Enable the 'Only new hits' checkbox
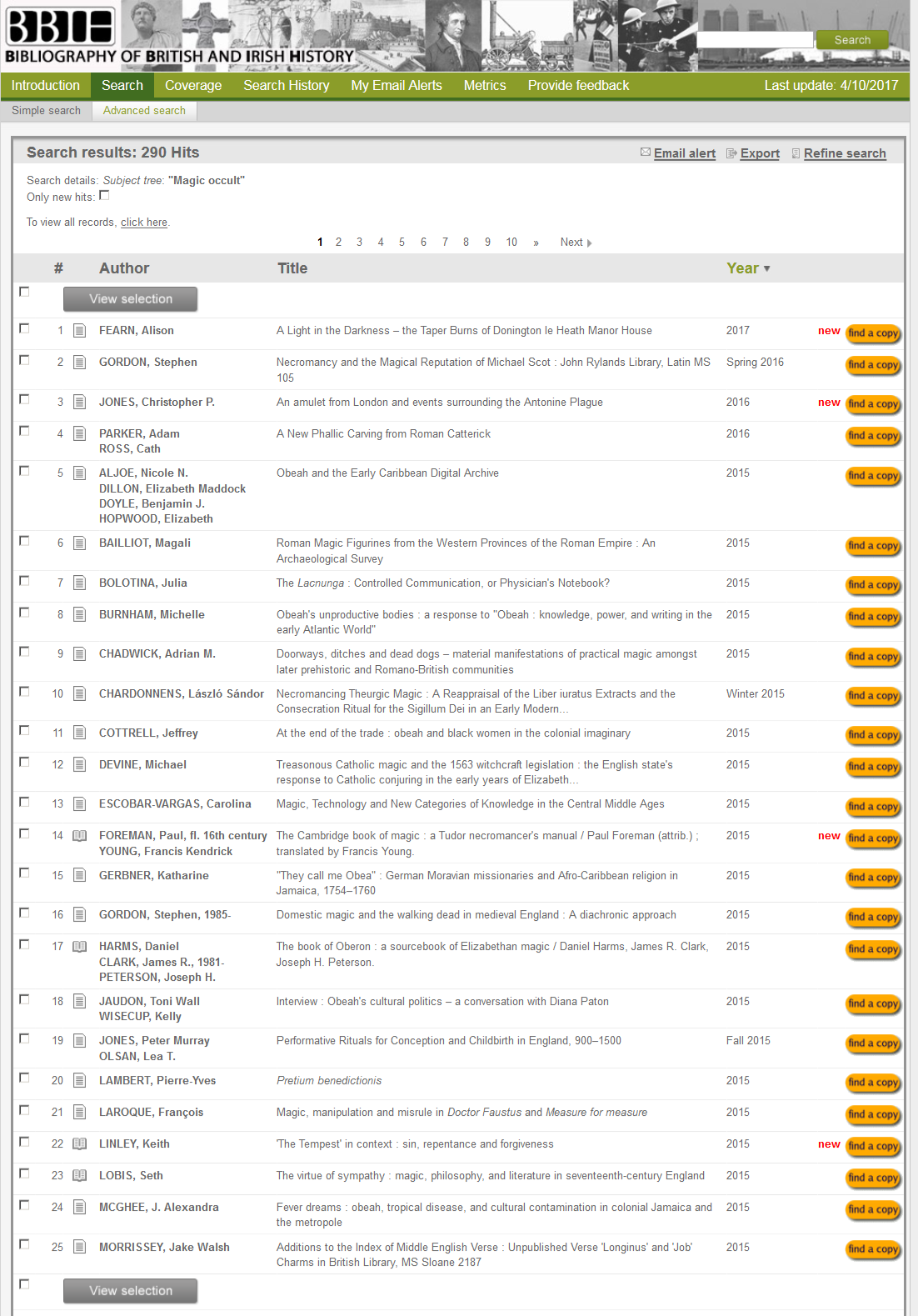 (104, 196)
